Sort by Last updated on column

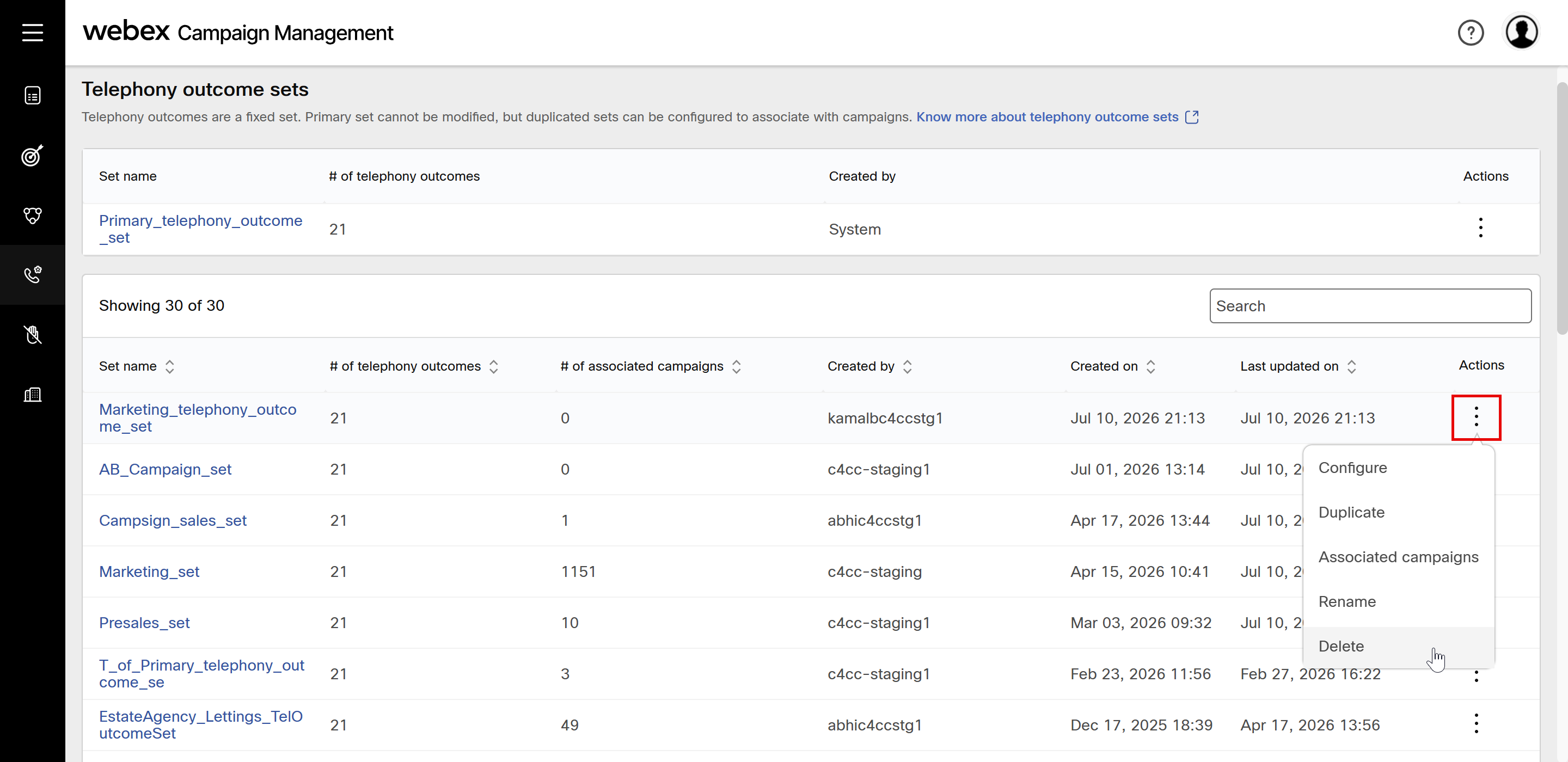point(1351,366)
